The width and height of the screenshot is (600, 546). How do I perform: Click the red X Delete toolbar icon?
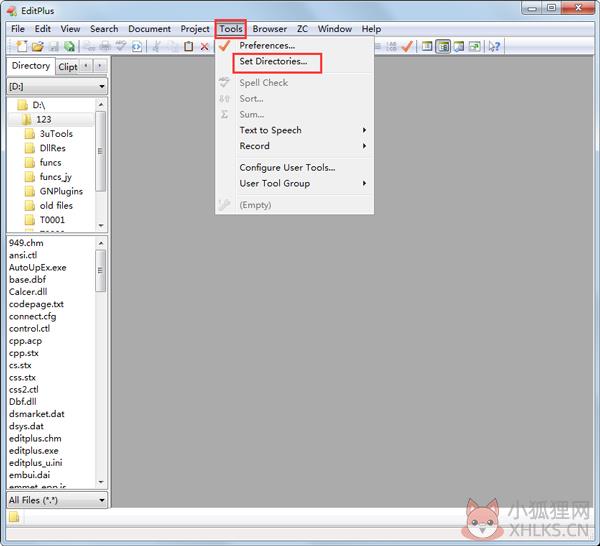click(x=204, y=47)
